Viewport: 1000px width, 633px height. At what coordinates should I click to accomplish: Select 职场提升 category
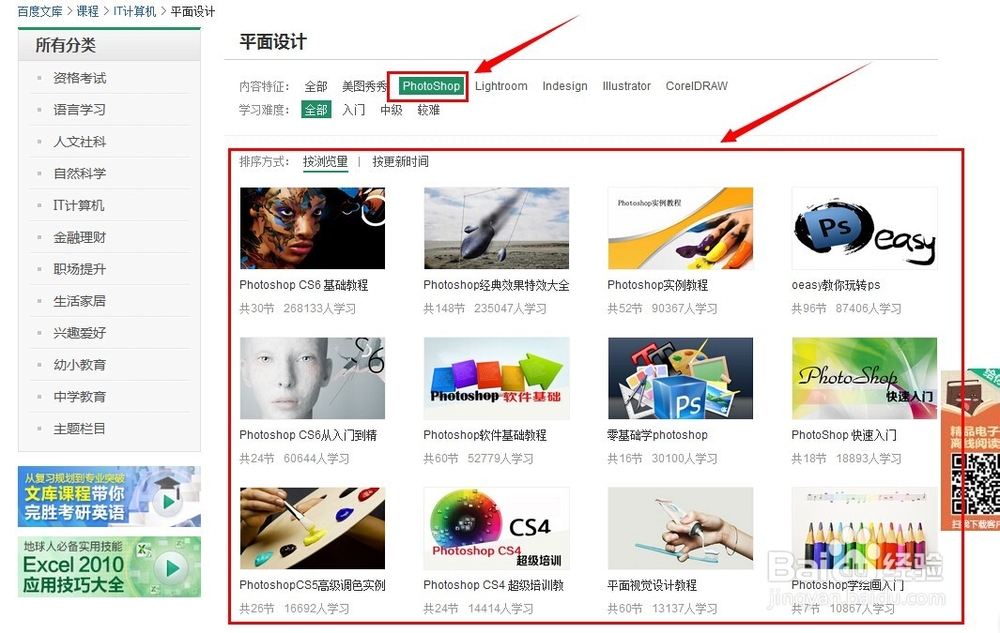(80, 269)
